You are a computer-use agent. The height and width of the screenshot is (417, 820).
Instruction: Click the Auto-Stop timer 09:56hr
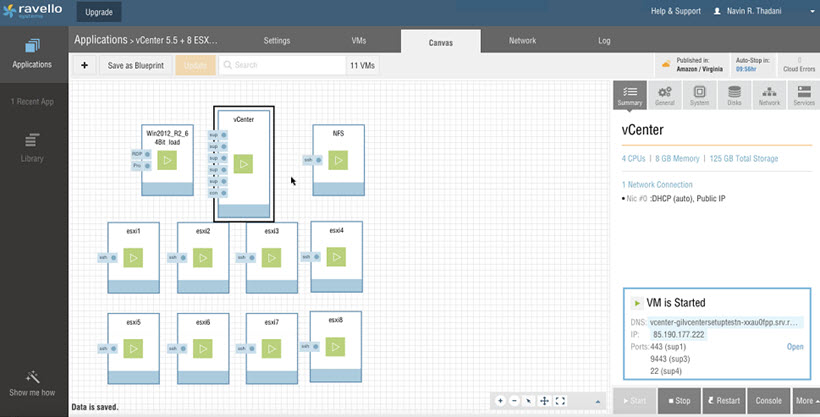click(x=746, y=69)
